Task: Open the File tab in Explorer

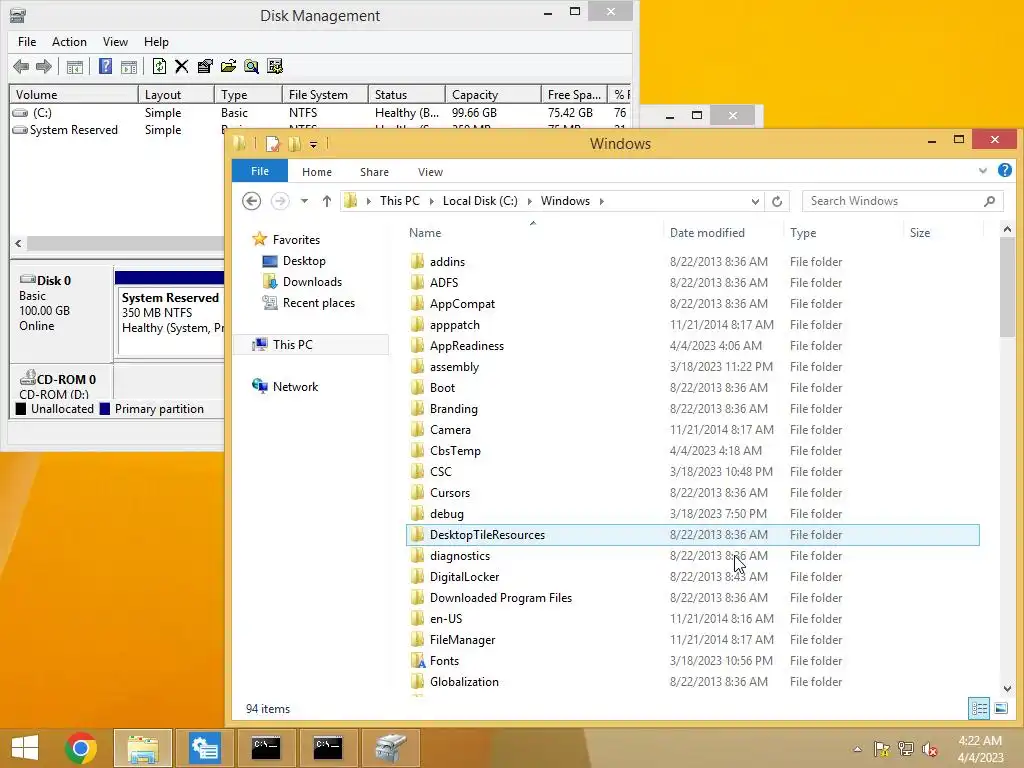Action: click(260, 171)
